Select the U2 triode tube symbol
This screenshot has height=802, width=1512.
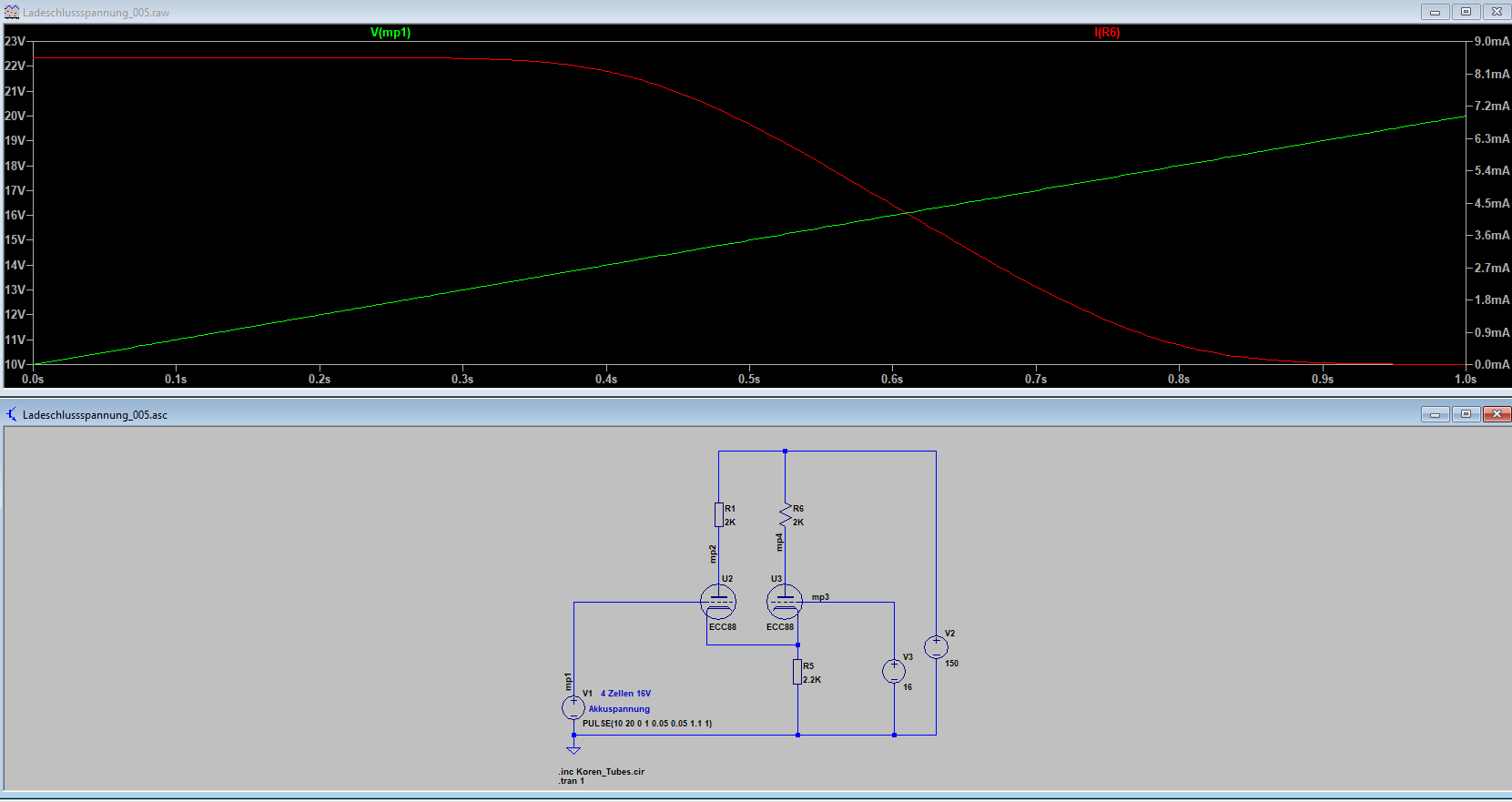point(718,602)
